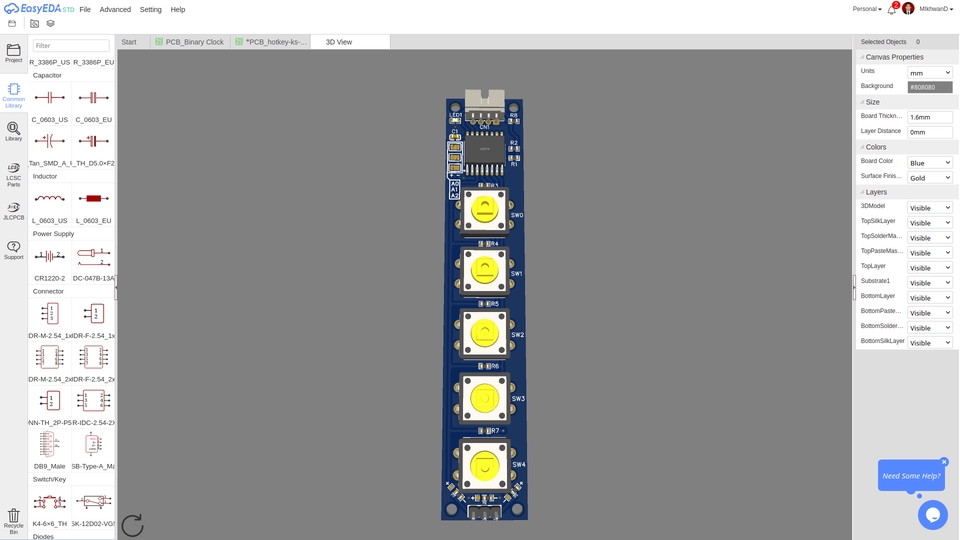Click the Background color swatch field
Image resolution: width=960 pixels, height=540 pixels.
[x=929, y=87]
